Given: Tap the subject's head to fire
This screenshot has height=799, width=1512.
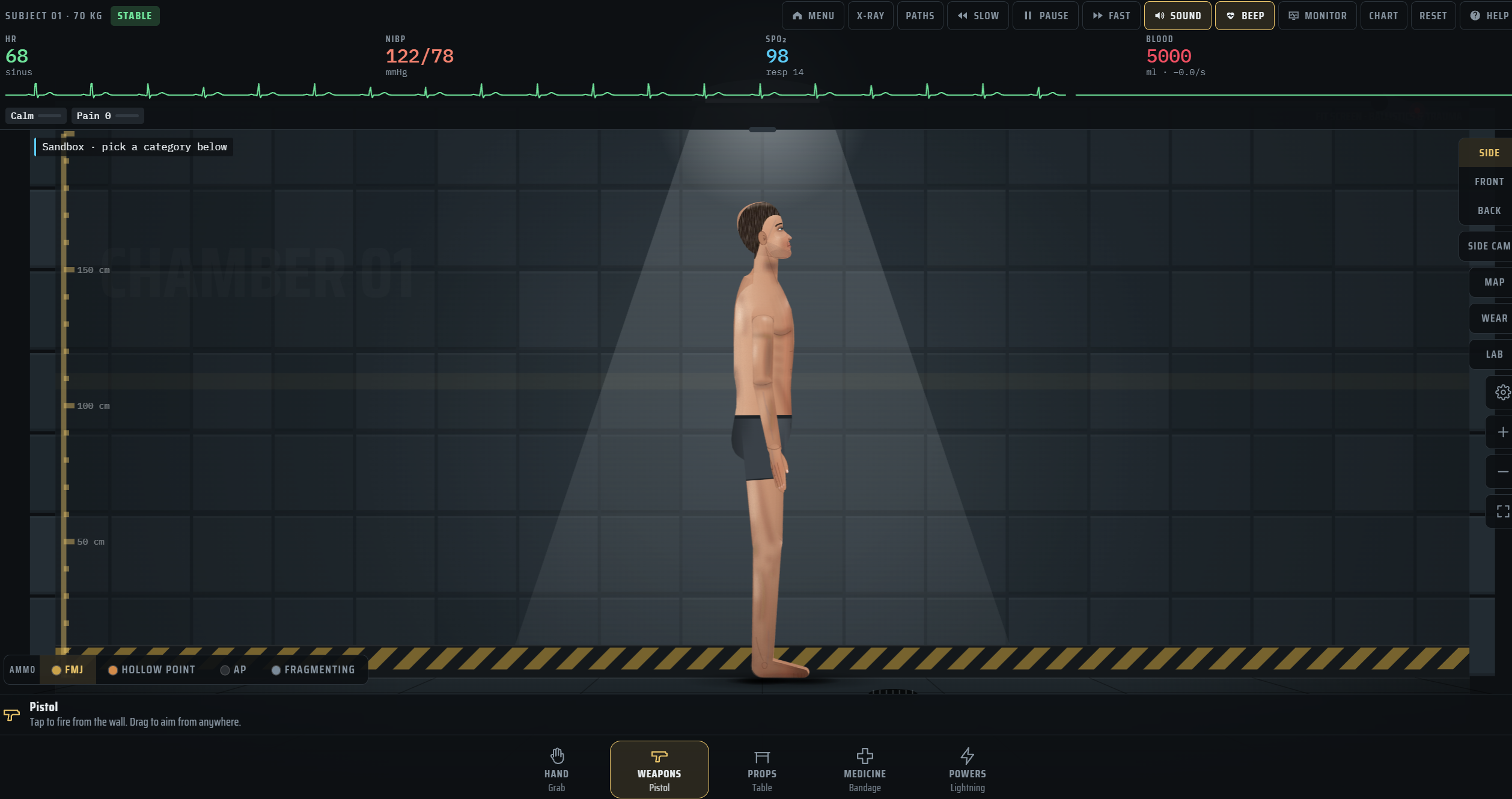Looking at the screenshot, I should point(765,231).
